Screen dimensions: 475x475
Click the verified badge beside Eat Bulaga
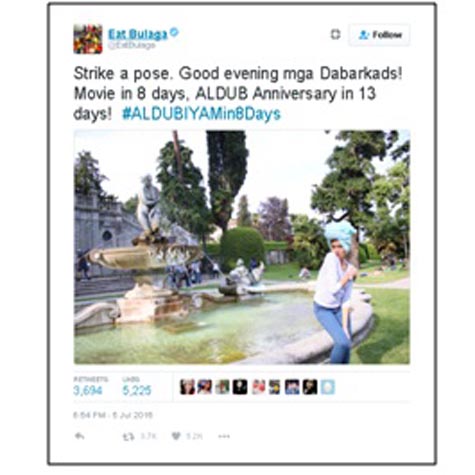174,33
